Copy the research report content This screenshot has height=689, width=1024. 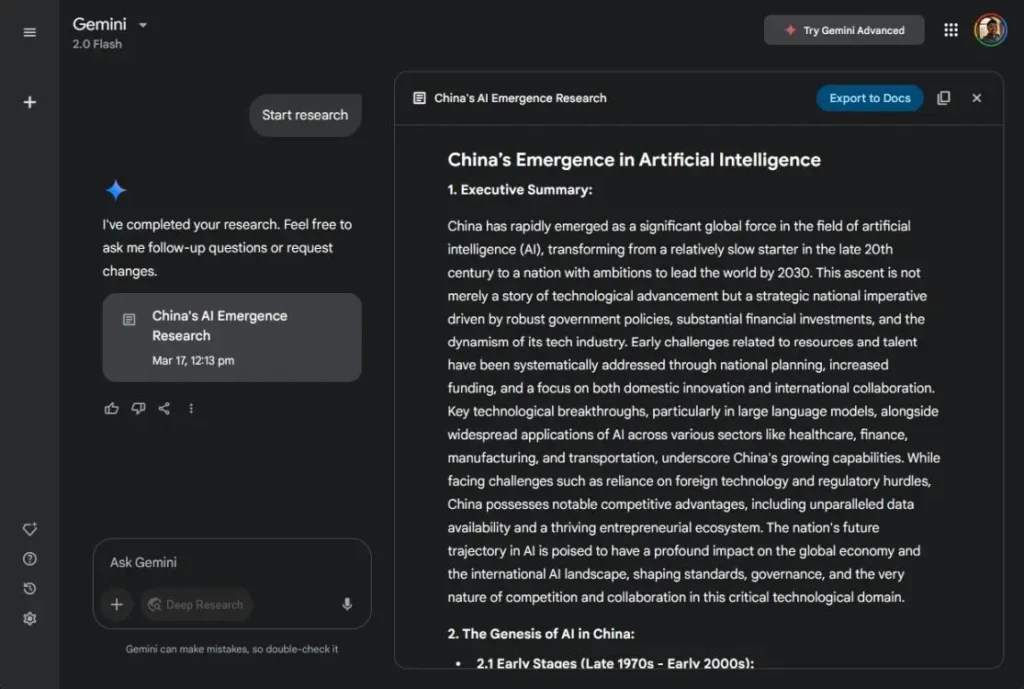pos(943,97)
